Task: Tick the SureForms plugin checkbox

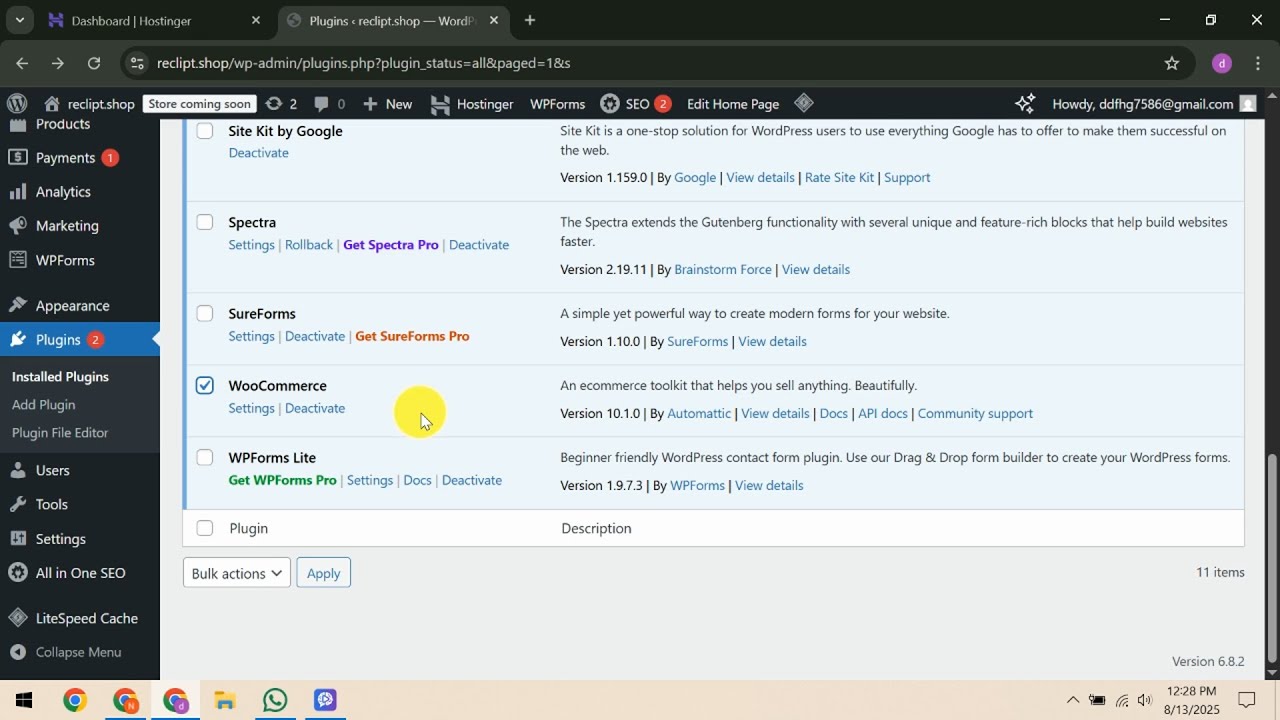Action: pyautogui.click(x=205, y=313)
